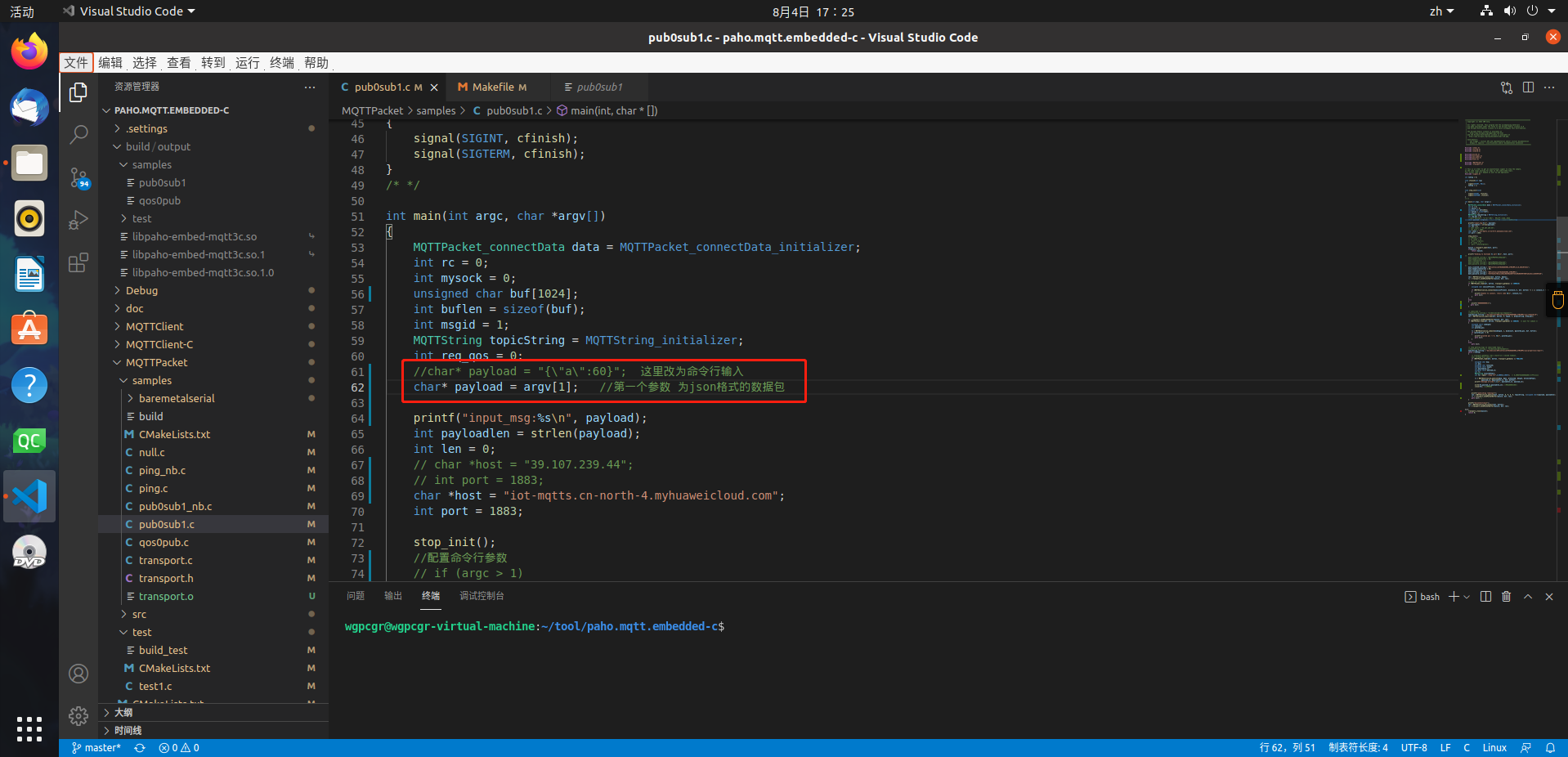The height and width of the screenshot is (757, 1568).
Task: Open the 终端 (Terminal) menu
Action: point(281,63)
